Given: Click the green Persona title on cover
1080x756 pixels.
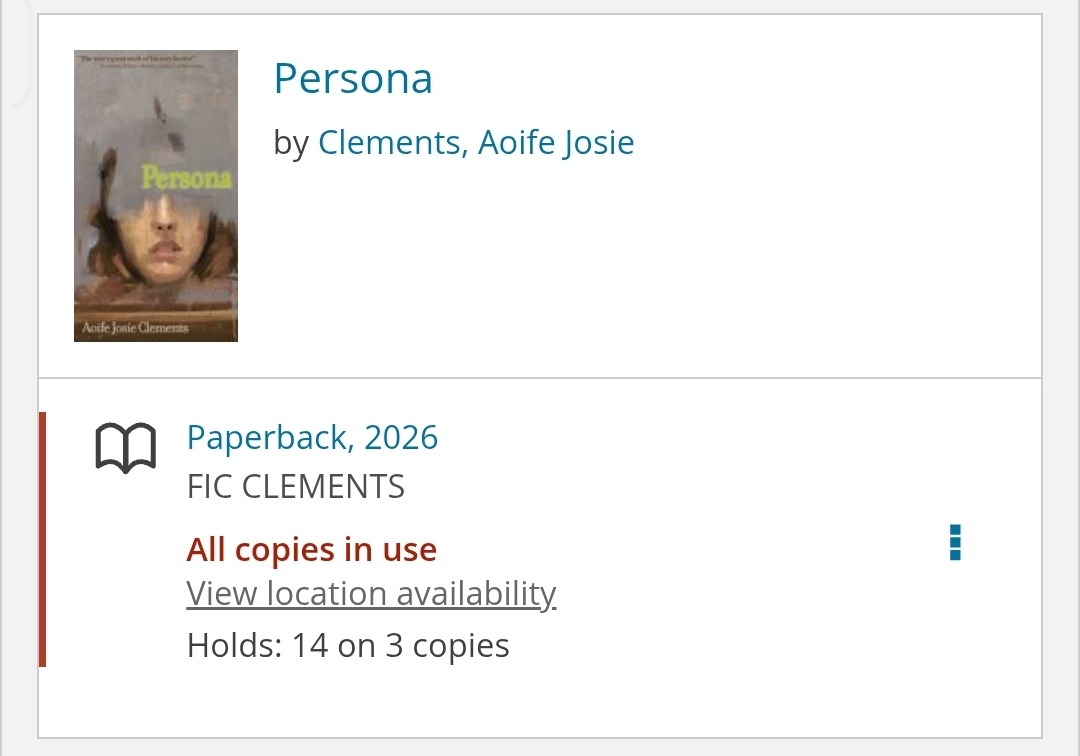Looking at the screenshot, I should coord(186,179).
